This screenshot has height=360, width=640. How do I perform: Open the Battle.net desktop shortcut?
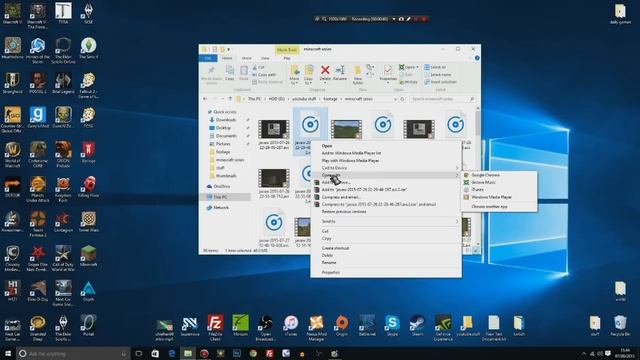click(x=367, y=325)
